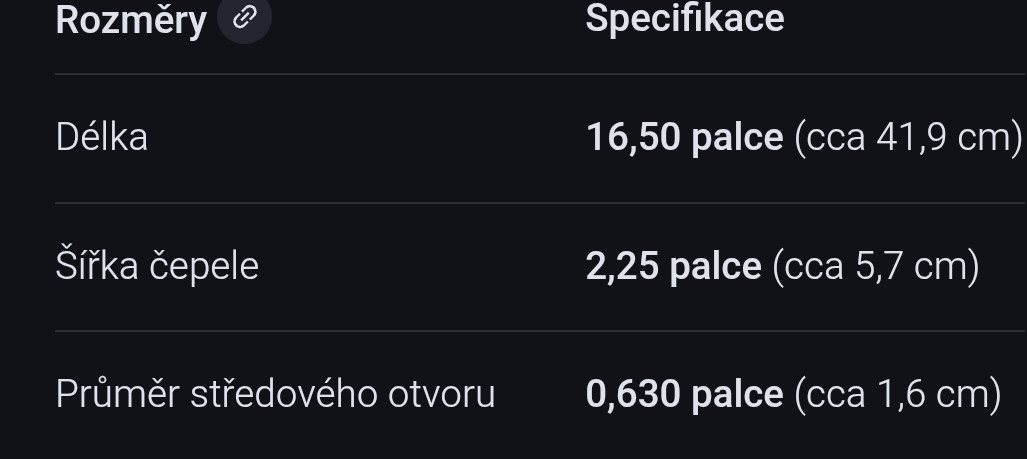
Task: Click the word palce after 16,50
Action: pyautogui.click(x=738, y=137)
